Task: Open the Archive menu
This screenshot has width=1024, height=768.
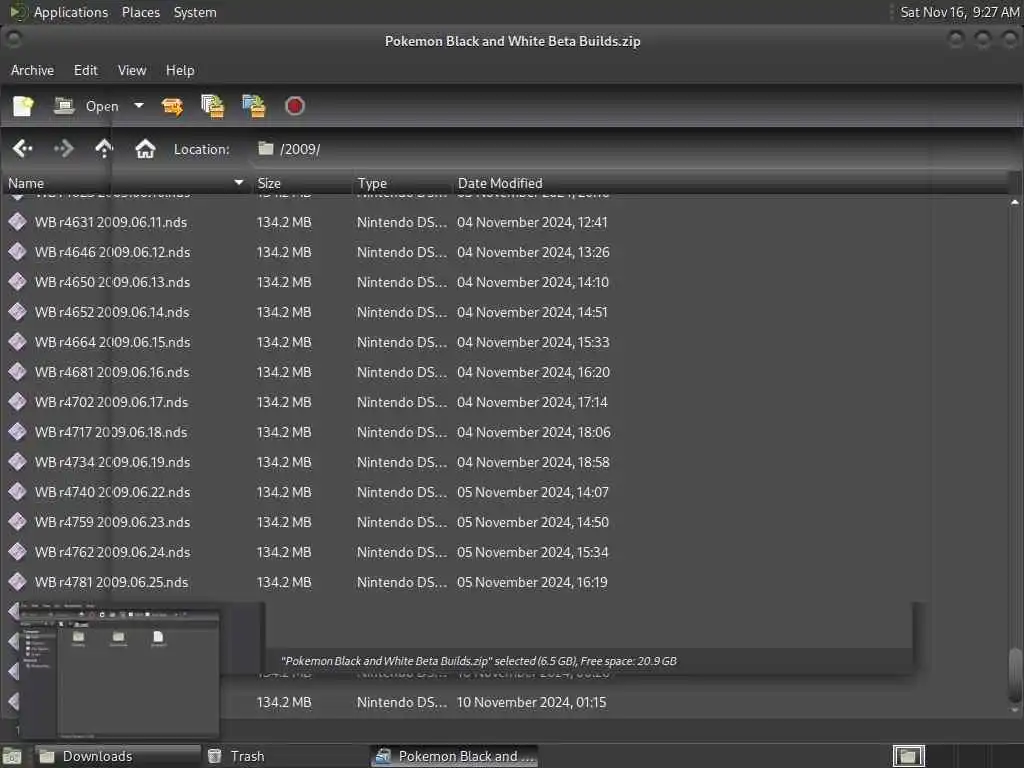Action: tap(32, 70)
